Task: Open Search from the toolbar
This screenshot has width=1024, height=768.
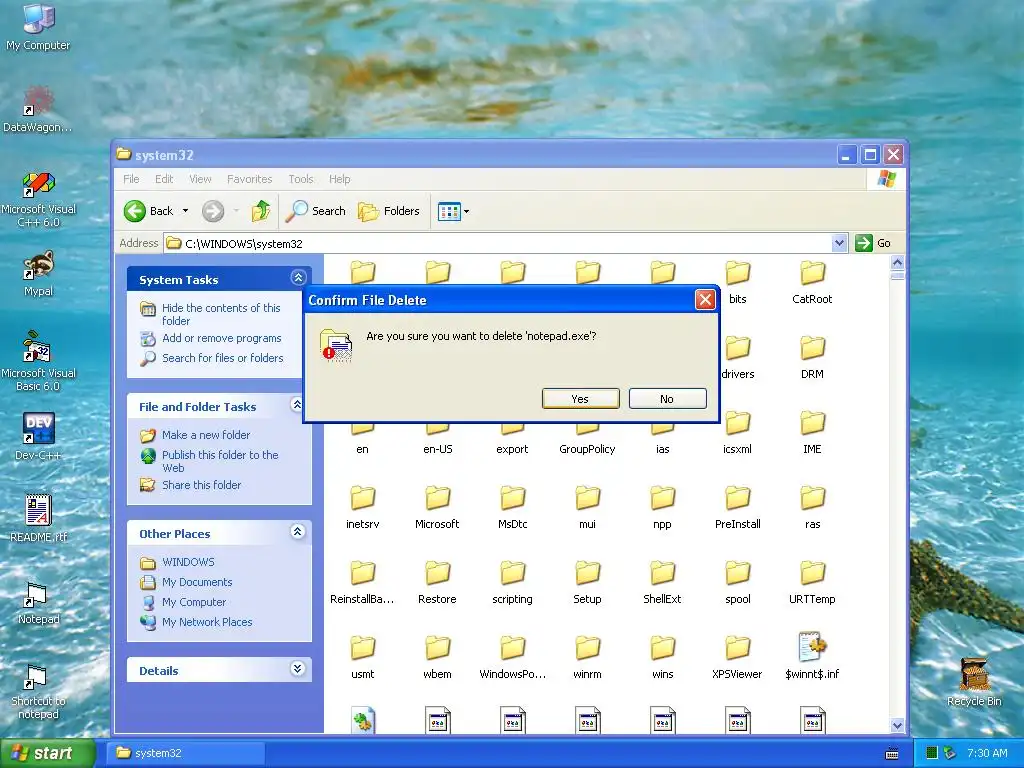Action: point(316,211)
